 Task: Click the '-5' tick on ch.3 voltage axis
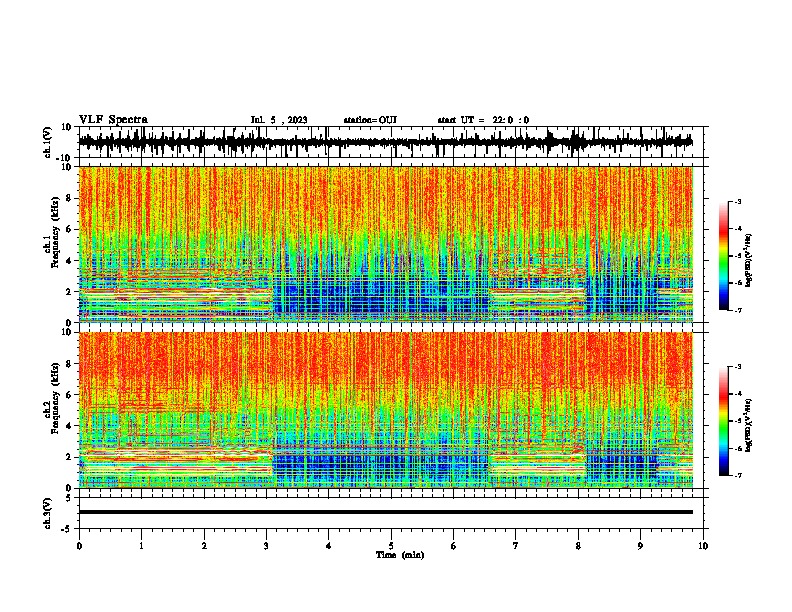point(67,529)
